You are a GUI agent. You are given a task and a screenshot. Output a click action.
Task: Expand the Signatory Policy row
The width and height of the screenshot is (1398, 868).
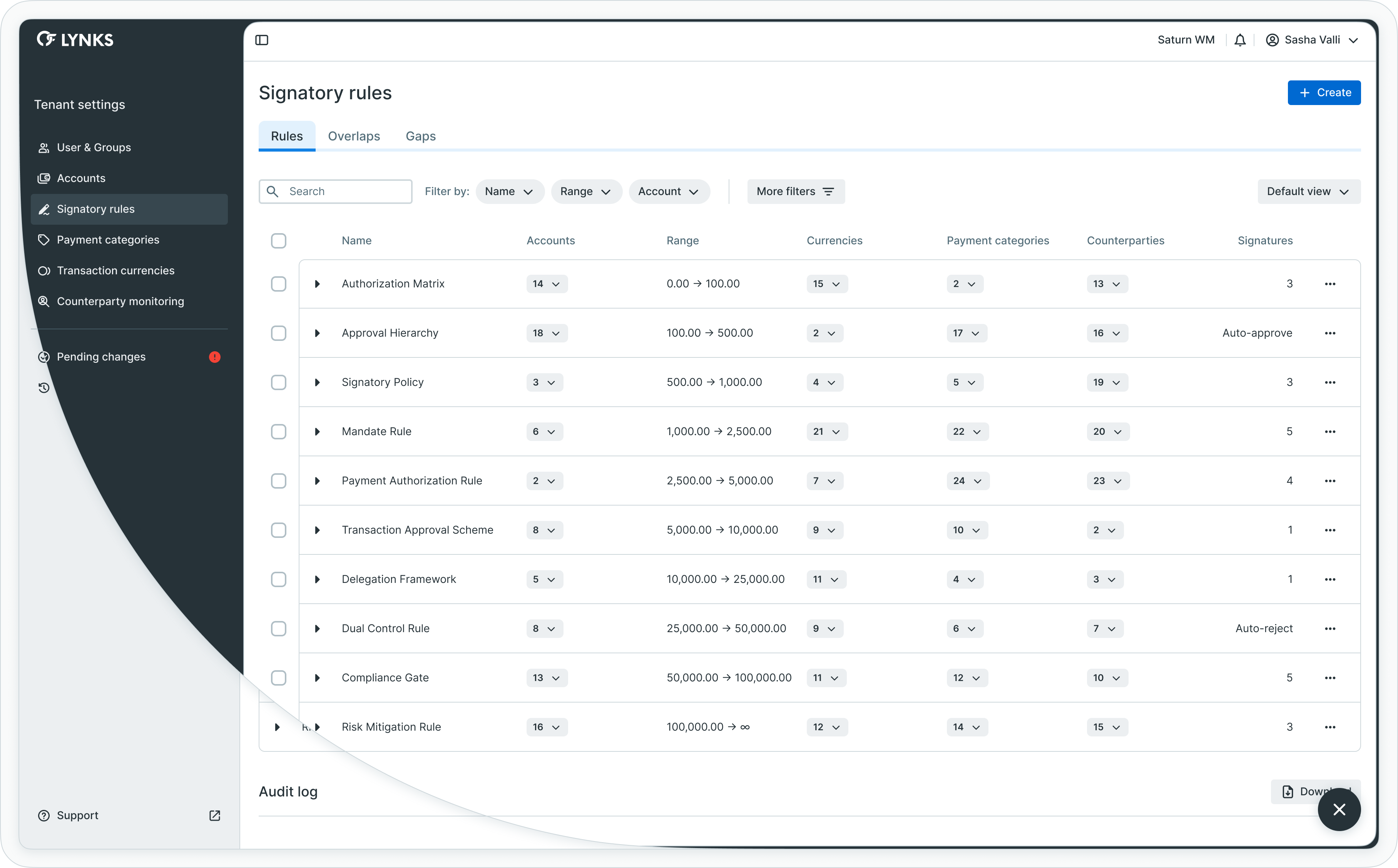click(317, 383)
